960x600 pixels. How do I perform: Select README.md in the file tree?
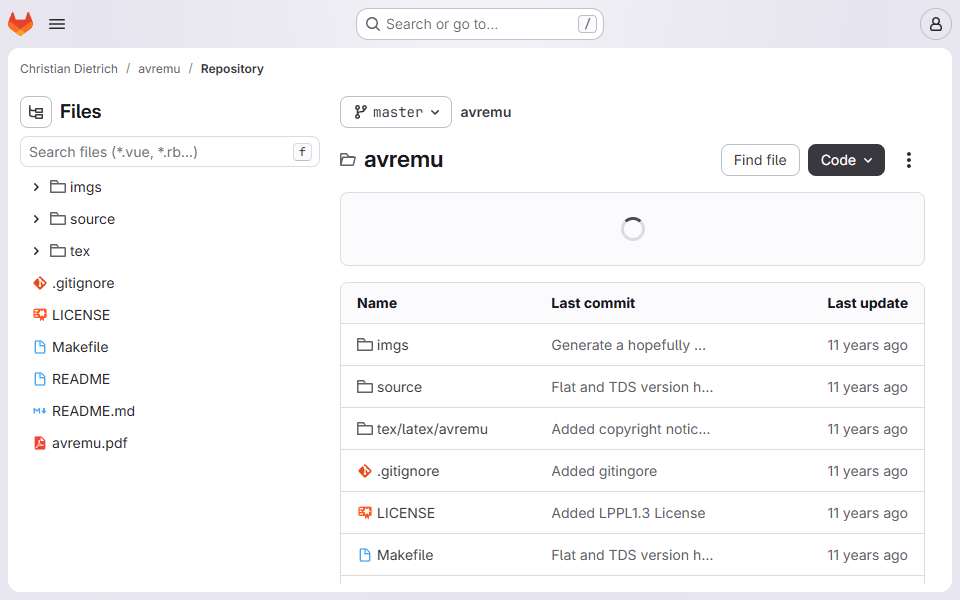pos(93,411)
